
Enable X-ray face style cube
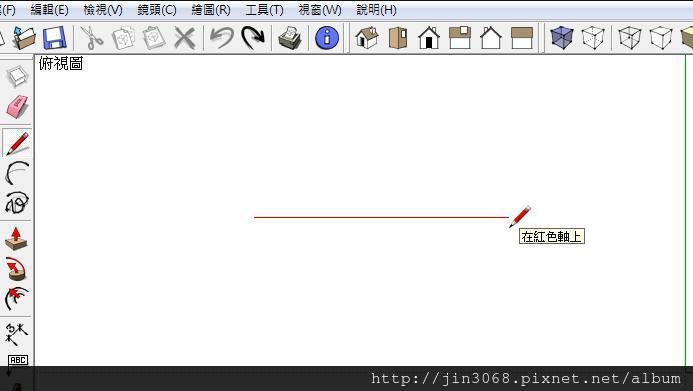[562, 38]
